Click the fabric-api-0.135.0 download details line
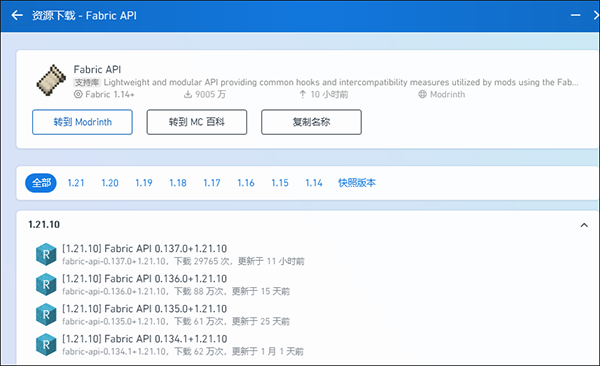The width and height of the screenshot is (600, 366). pos(176,322)
